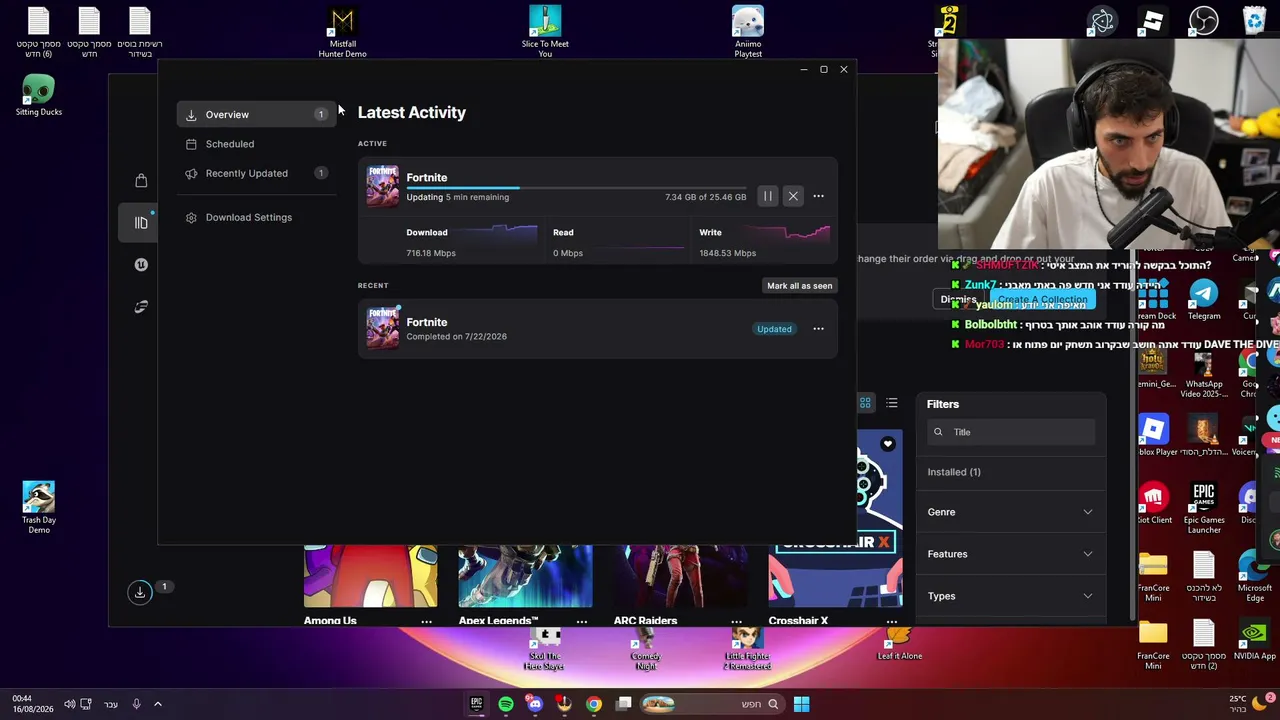1280x720 pixels.
Task: Open options menu for Among Us
Action: click(426, 621)
